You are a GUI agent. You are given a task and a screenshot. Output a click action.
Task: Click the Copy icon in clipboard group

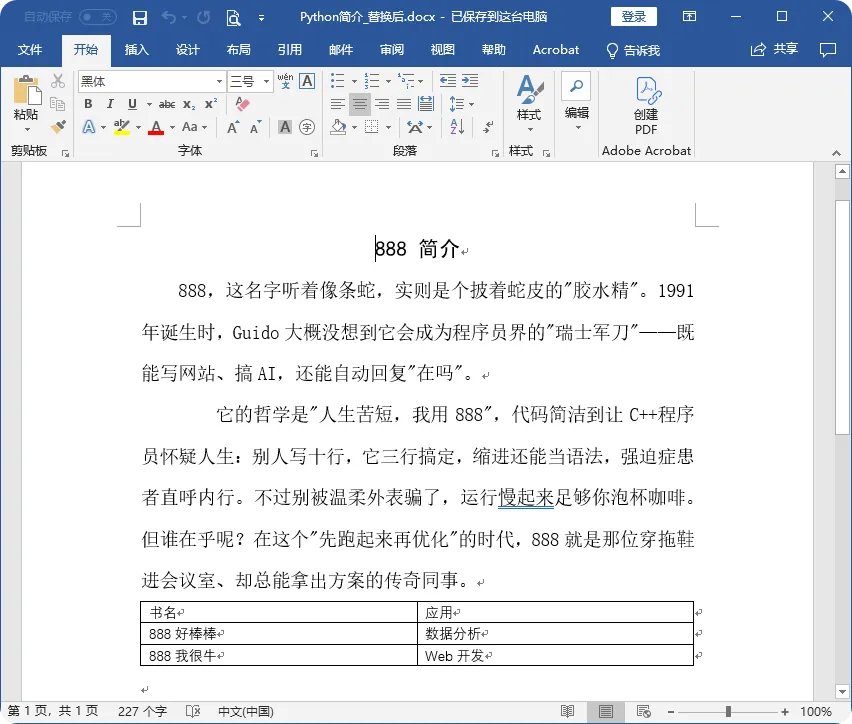[x=58, y=103]
